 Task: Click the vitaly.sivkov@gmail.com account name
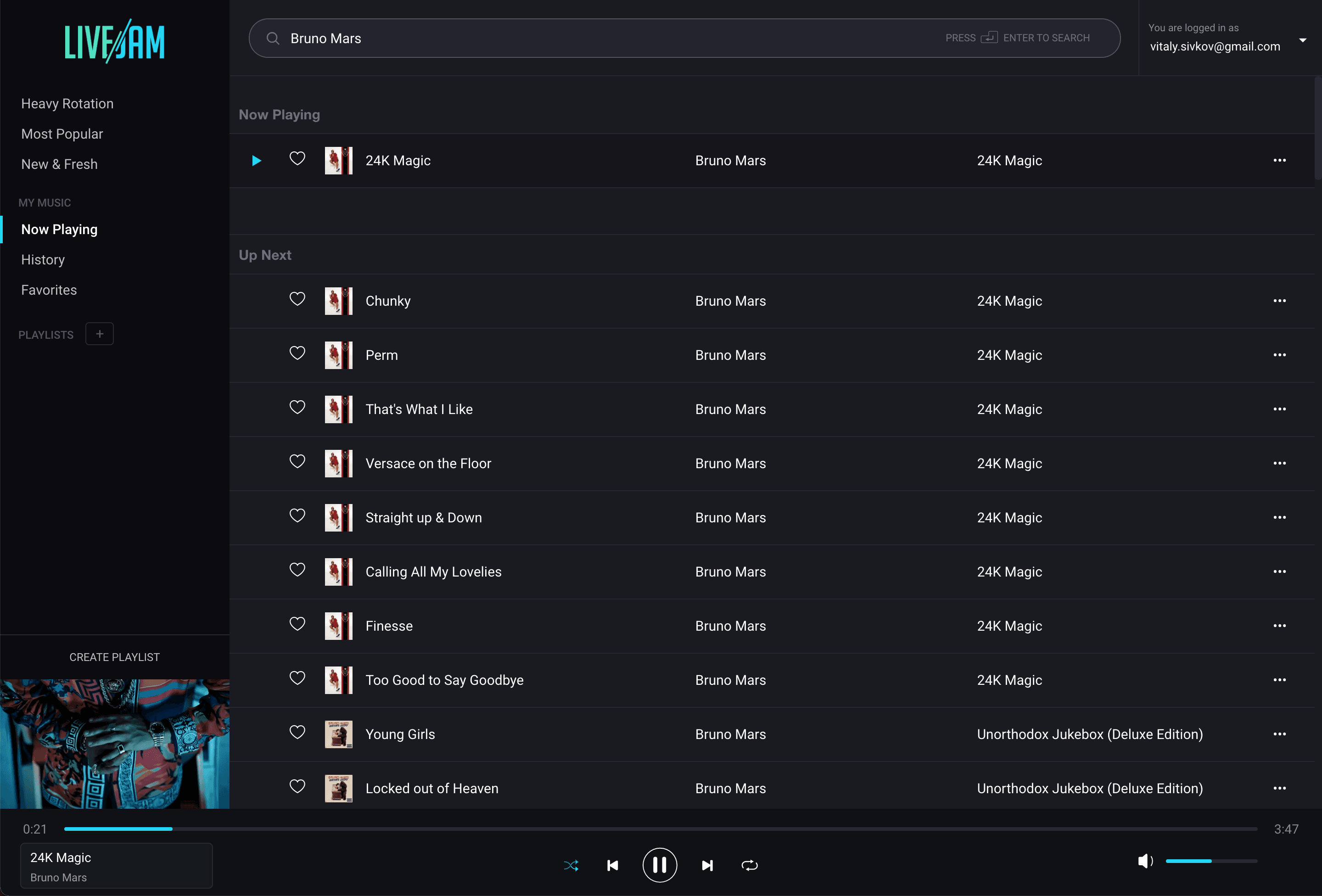coord(1215,47)
